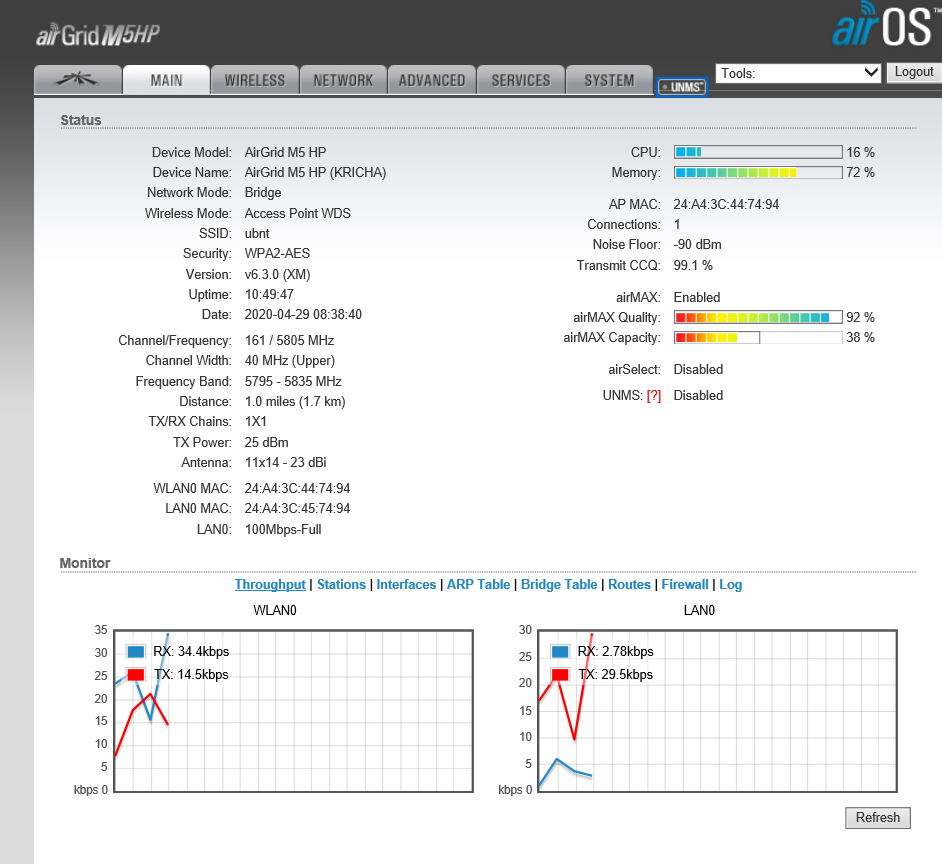The image size is (942, 864).
Task: Click the WLAN0 MAC address value
Action: click(297, 488)
